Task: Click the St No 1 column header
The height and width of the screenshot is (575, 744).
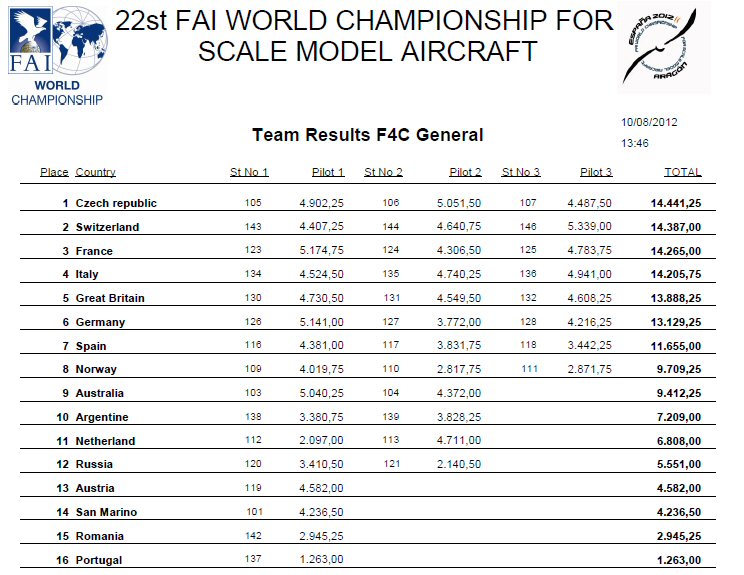Action: pos(249,172)
